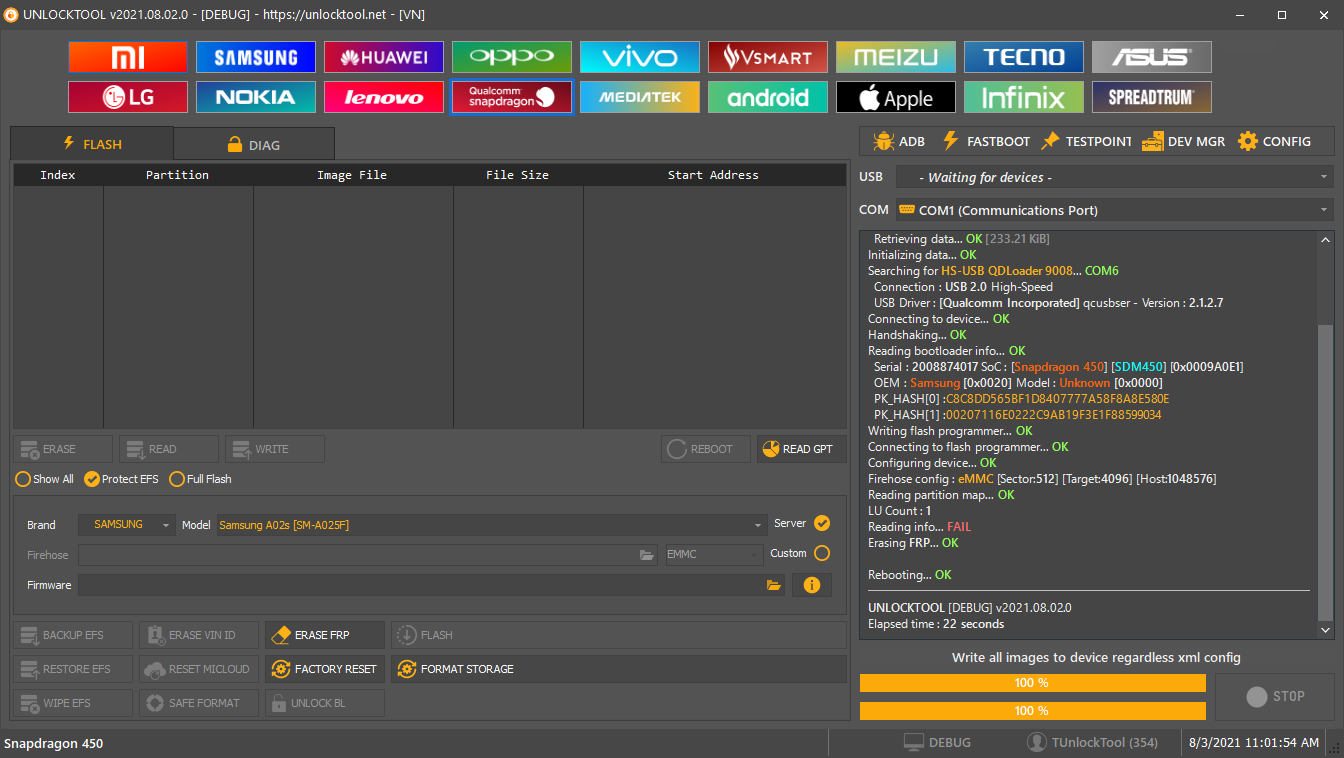Click the log scrollbar down arrow

[x=1326, y=630]
